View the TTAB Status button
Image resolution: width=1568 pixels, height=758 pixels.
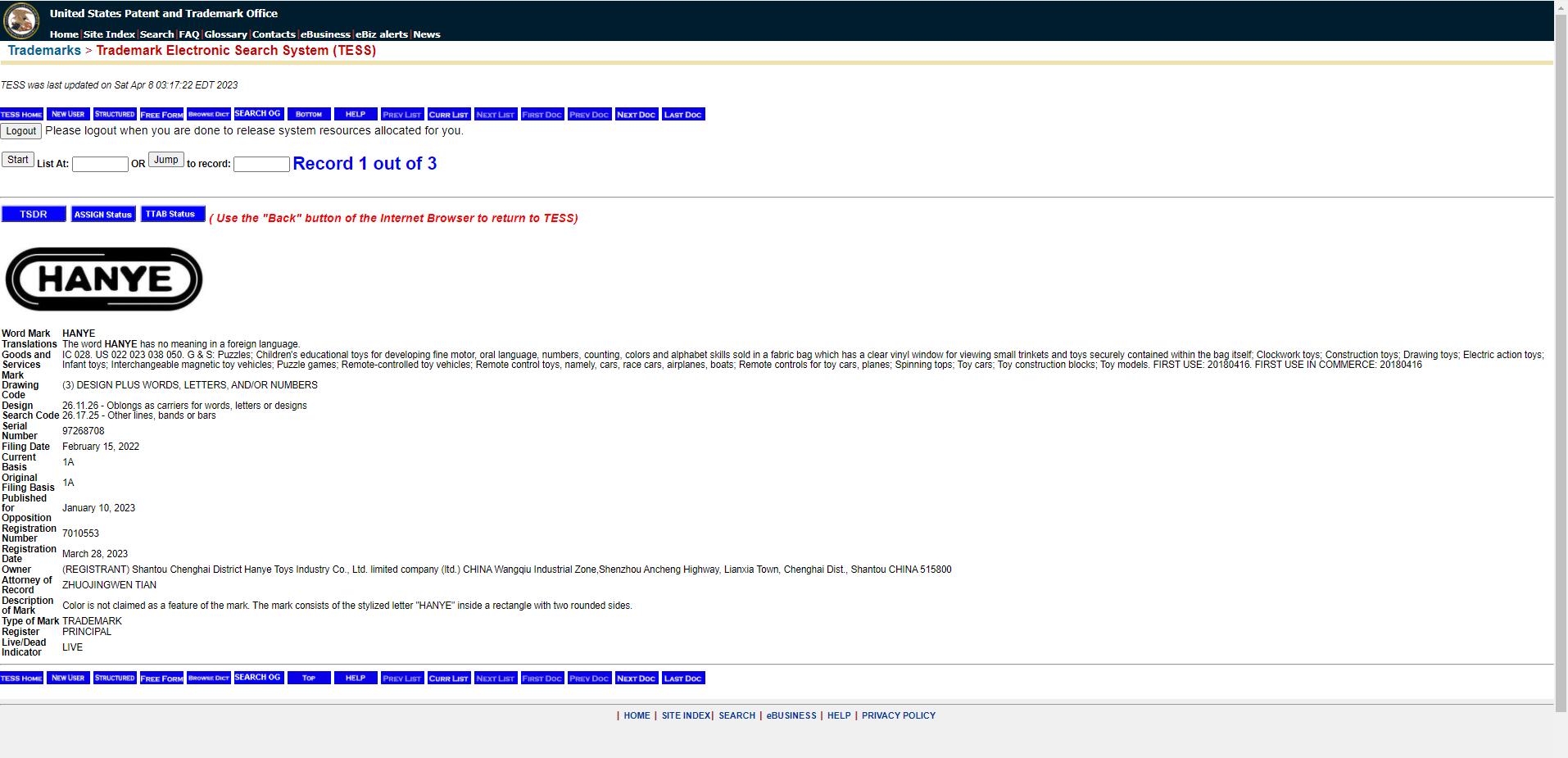(170, 214)
